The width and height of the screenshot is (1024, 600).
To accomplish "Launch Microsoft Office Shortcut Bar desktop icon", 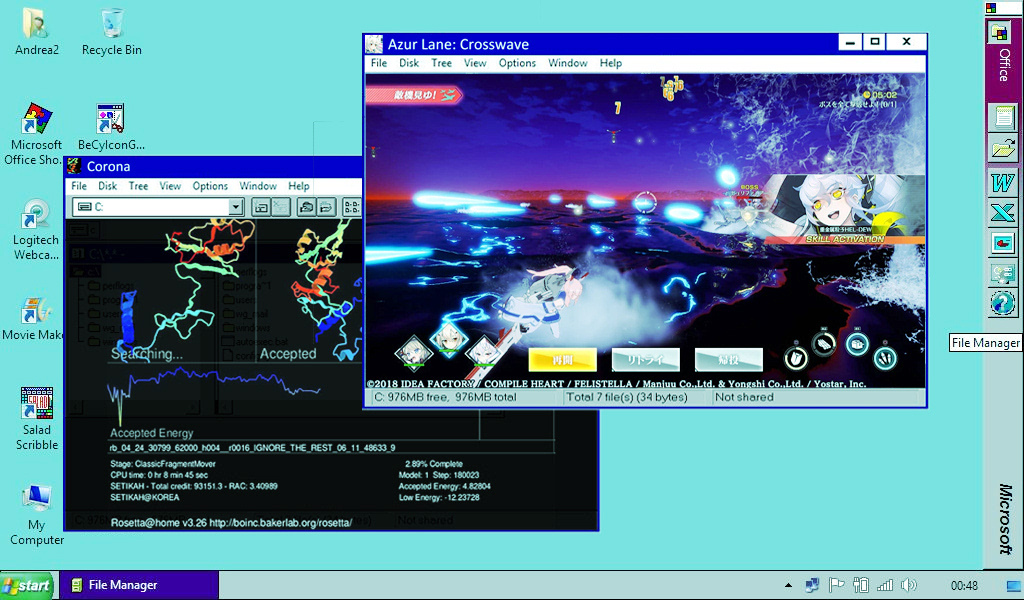I will coord(37,134).
